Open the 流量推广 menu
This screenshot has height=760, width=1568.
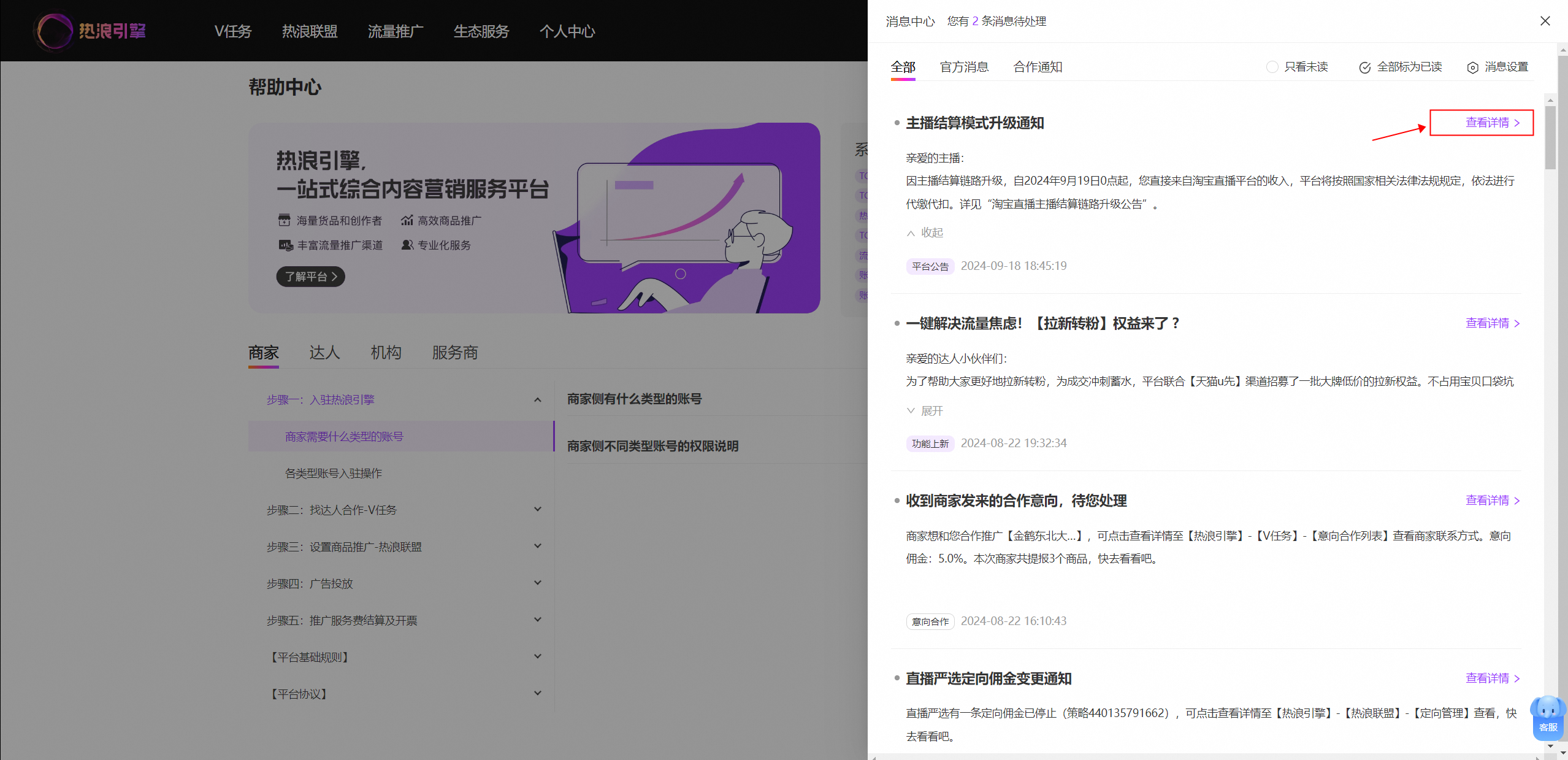pos(396,31)
